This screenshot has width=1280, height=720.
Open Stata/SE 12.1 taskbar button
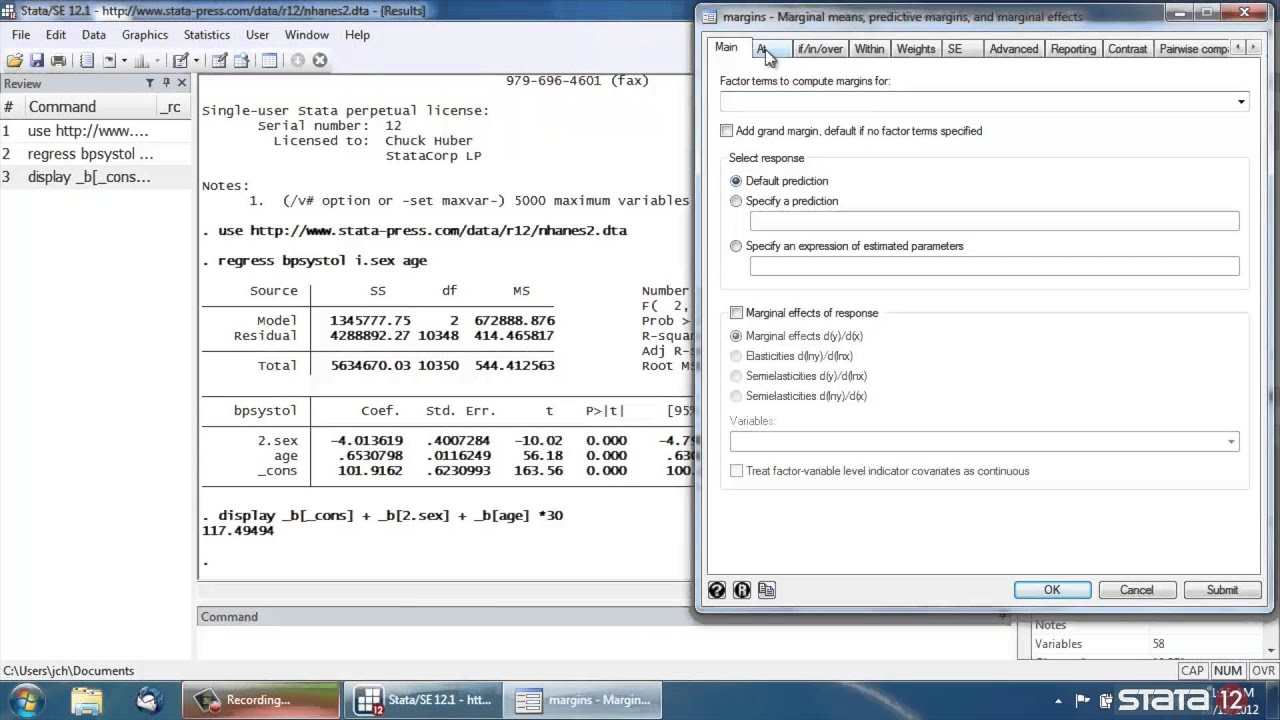(425, 700)
